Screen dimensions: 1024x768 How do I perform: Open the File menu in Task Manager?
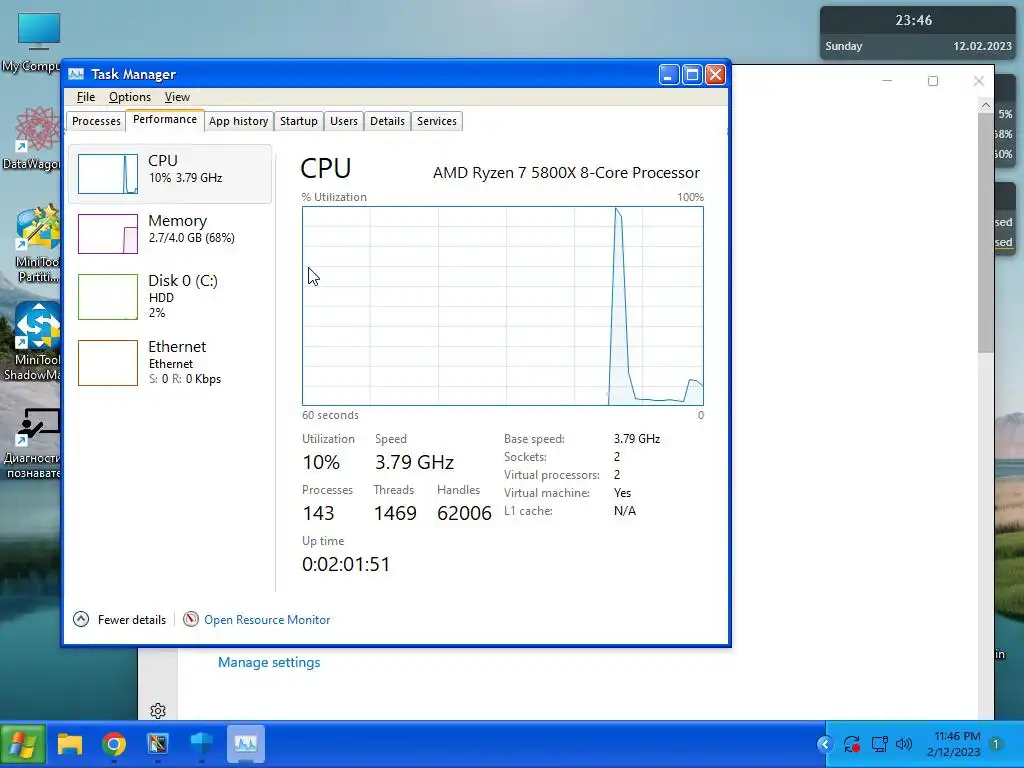(x=86, y=97)
